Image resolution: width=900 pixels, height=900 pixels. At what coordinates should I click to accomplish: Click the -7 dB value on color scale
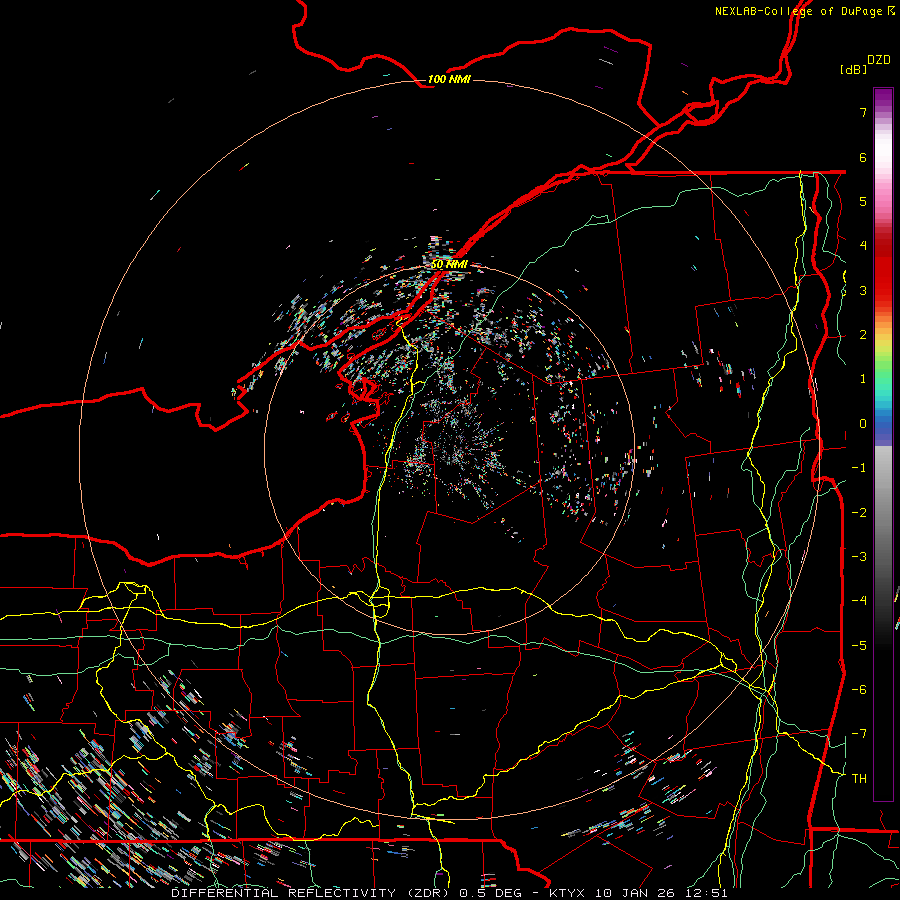tap(859, 734)
